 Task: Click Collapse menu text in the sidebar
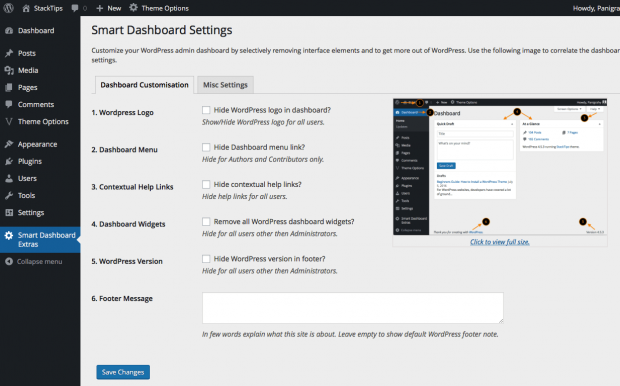click(x=40, y=261)
